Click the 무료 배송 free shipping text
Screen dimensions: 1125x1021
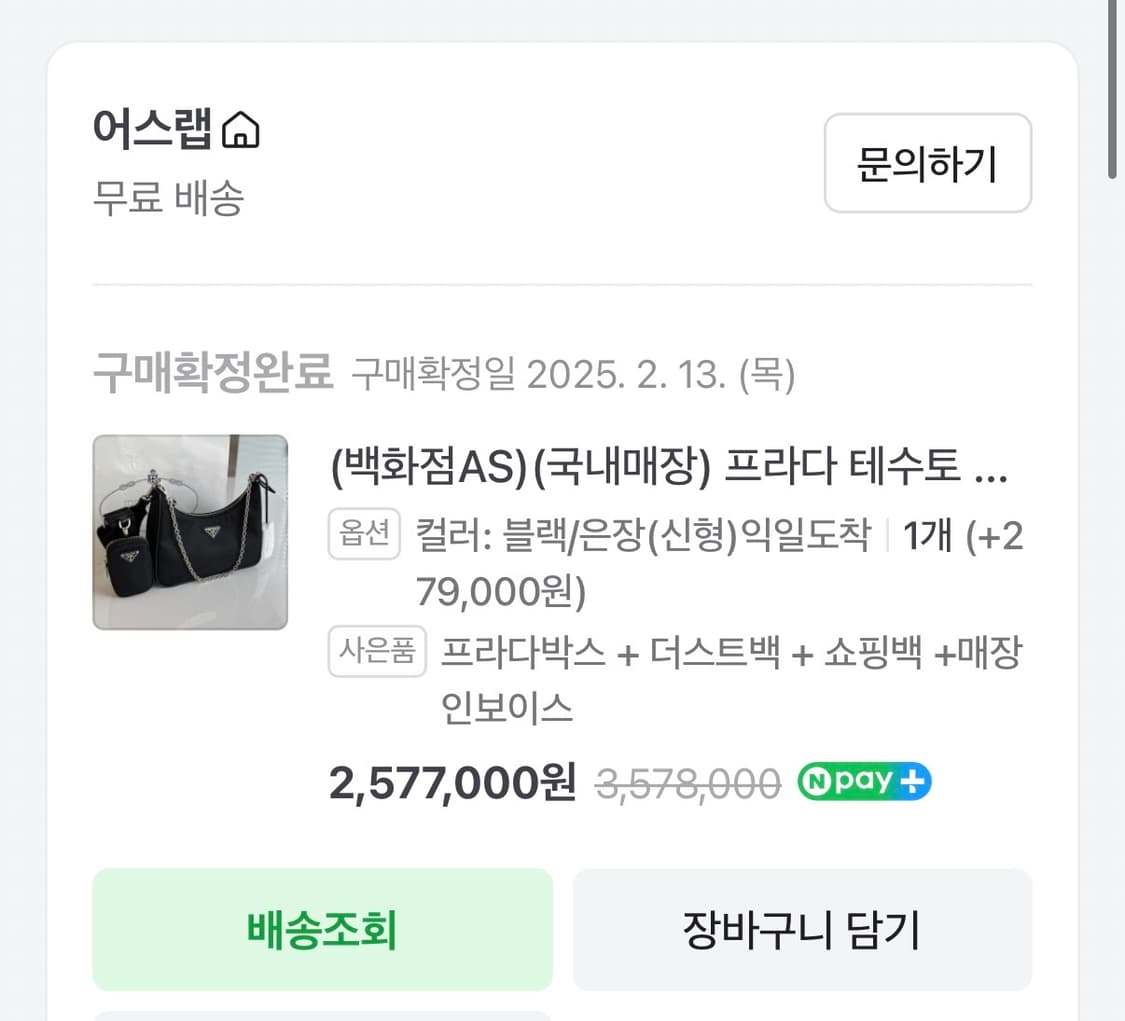click(x=168, y=200)
